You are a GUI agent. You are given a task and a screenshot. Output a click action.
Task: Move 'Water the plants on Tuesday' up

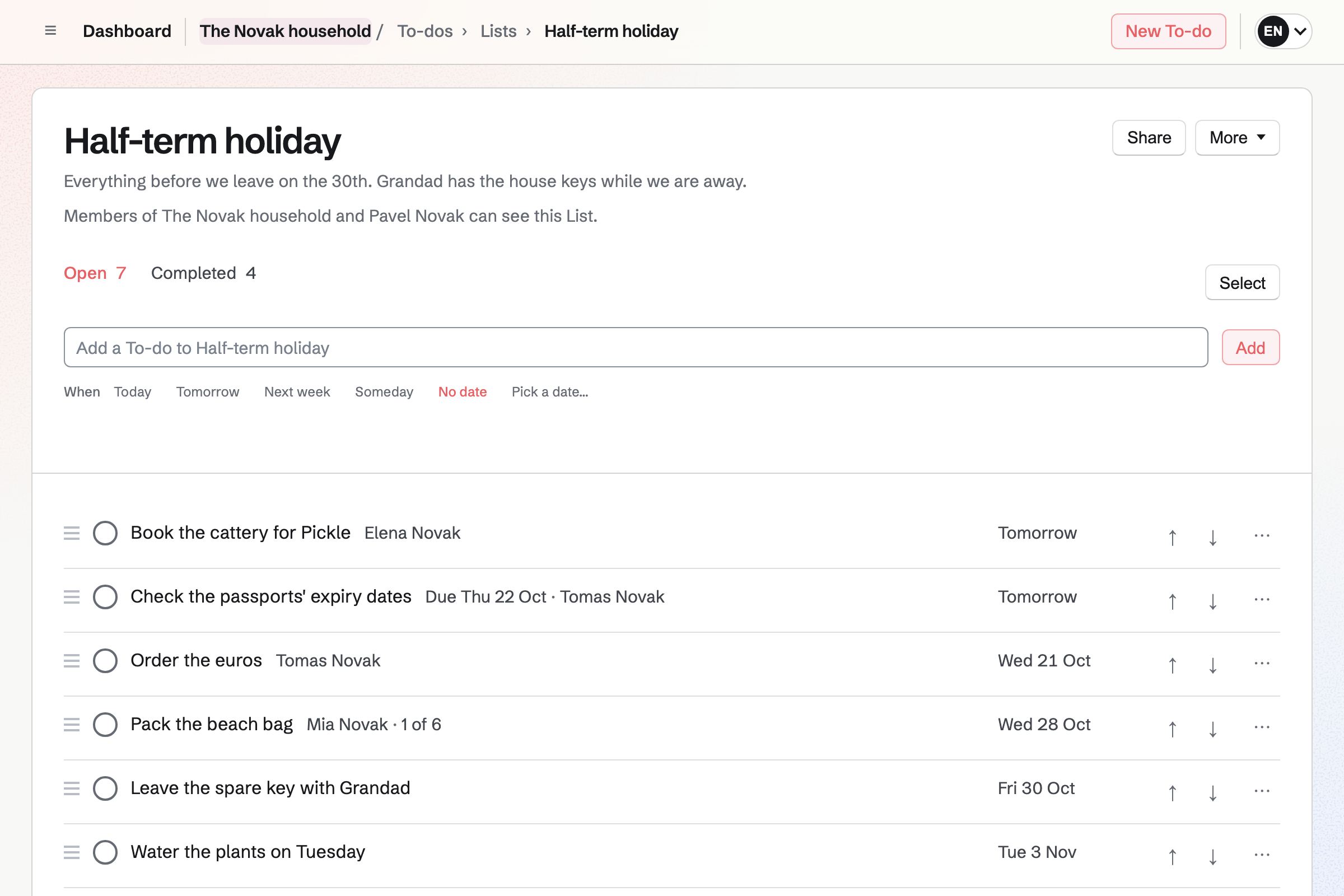(1172, 857)
